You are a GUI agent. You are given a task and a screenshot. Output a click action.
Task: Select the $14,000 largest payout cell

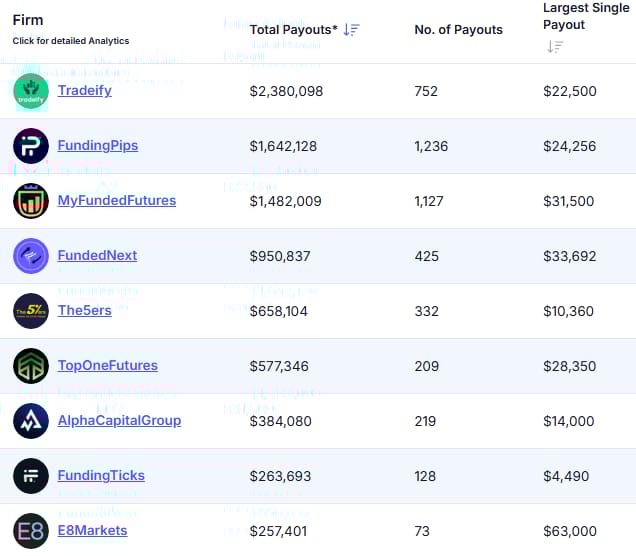click(569, 421)
